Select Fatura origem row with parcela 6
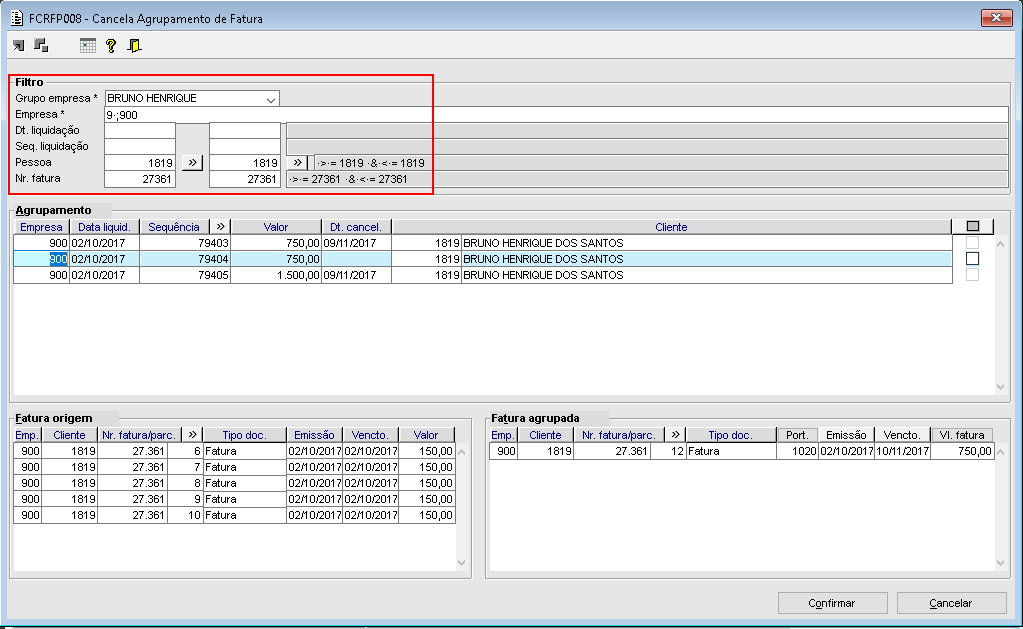This screenshot has height=629, width=1023. click(x=234, y=451)
